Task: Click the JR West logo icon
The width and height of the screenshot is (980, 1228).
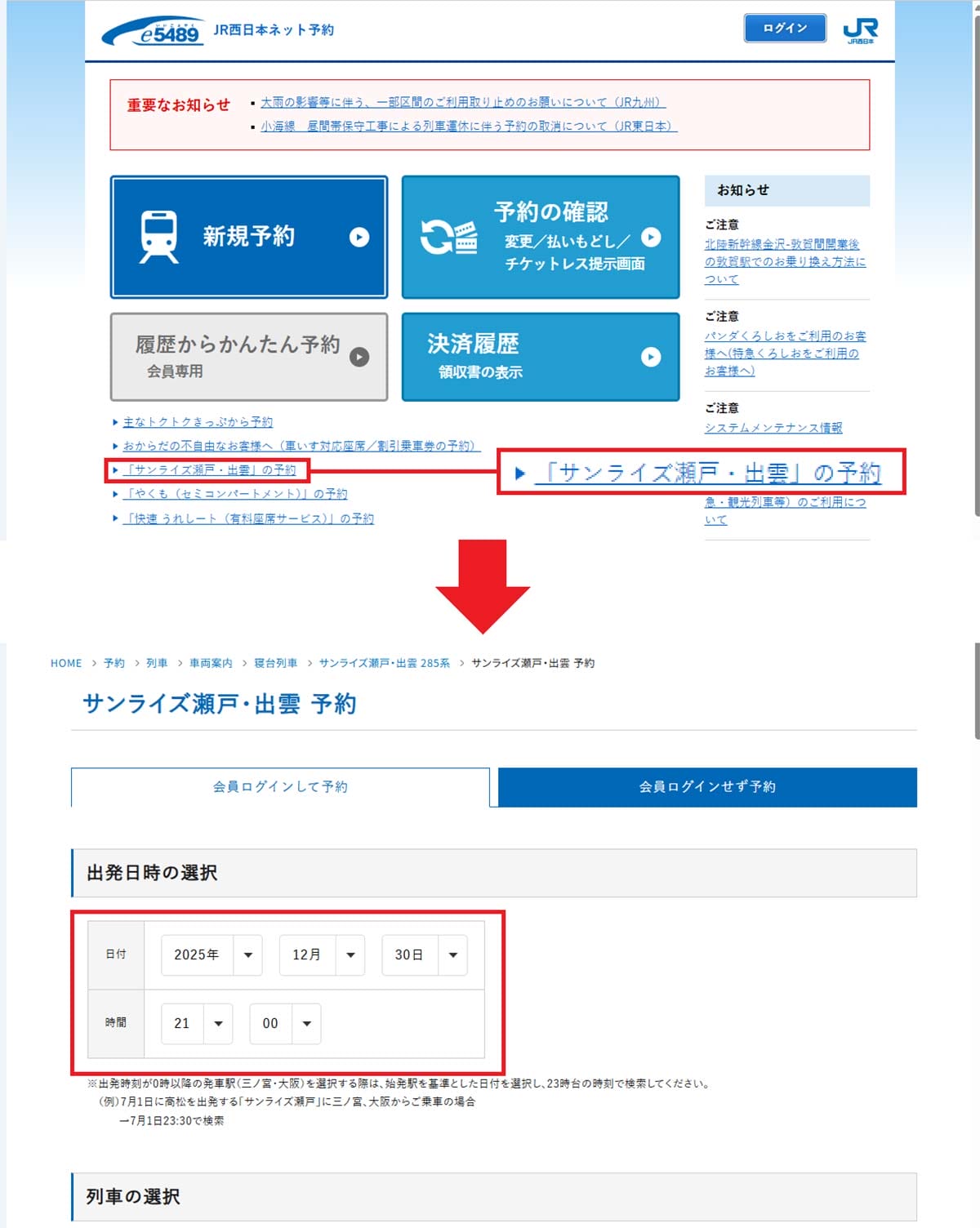Action: point(860,30)
